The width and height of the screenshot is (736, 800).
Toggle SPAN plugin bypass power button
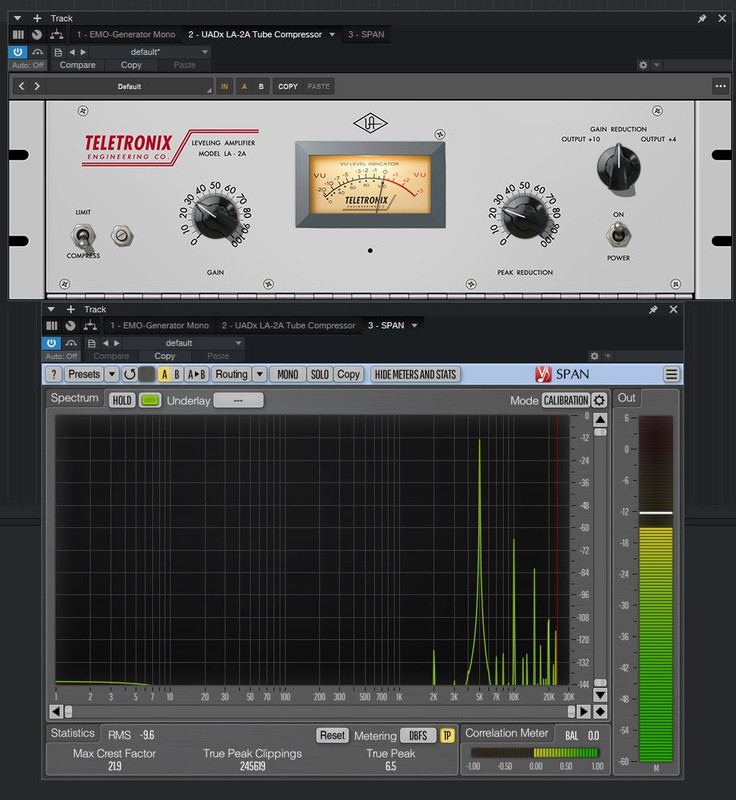coord(51,343)
